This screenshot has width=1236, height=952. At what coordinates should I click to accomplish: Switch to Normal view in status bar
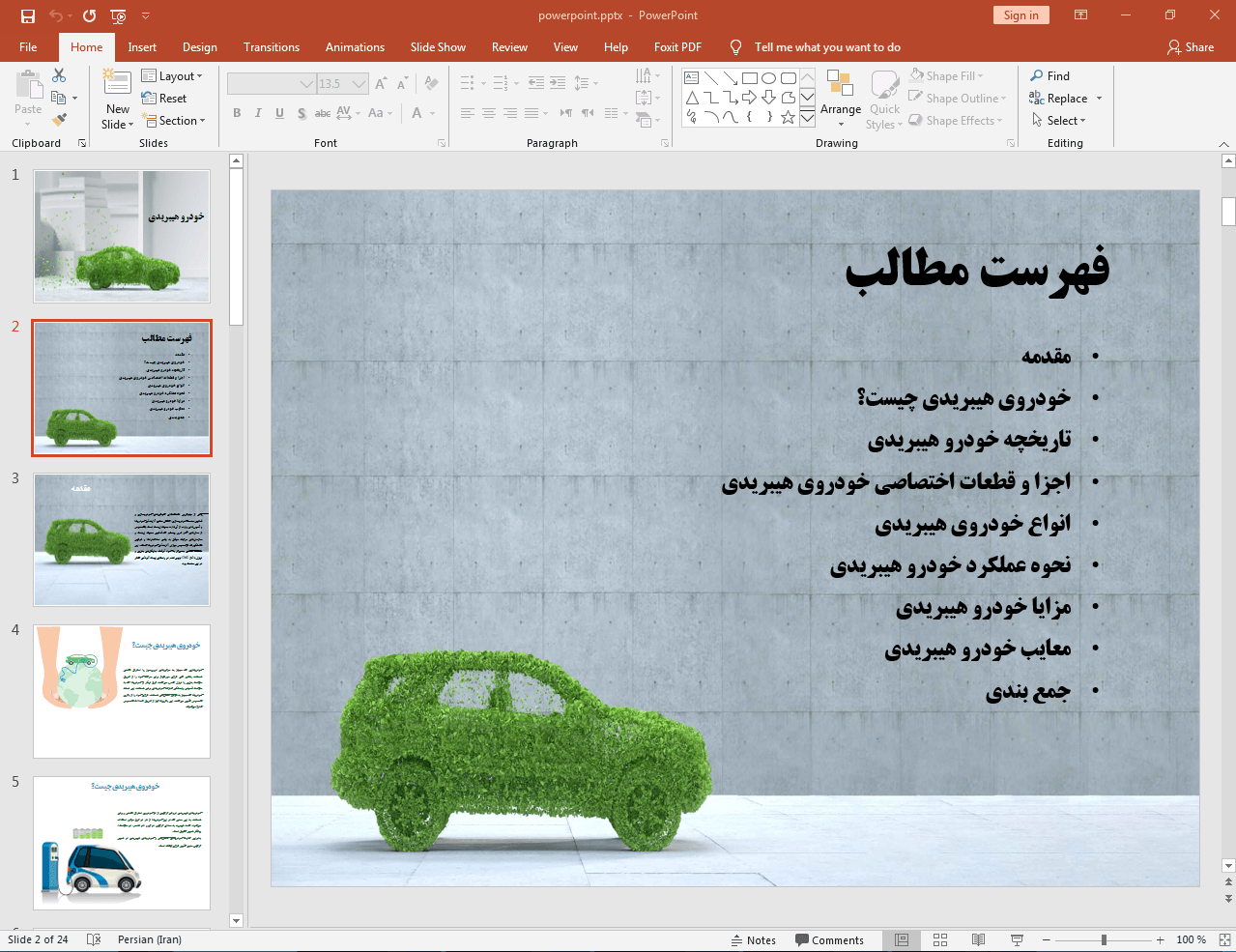pyautogui.click(x=902, y=939)
